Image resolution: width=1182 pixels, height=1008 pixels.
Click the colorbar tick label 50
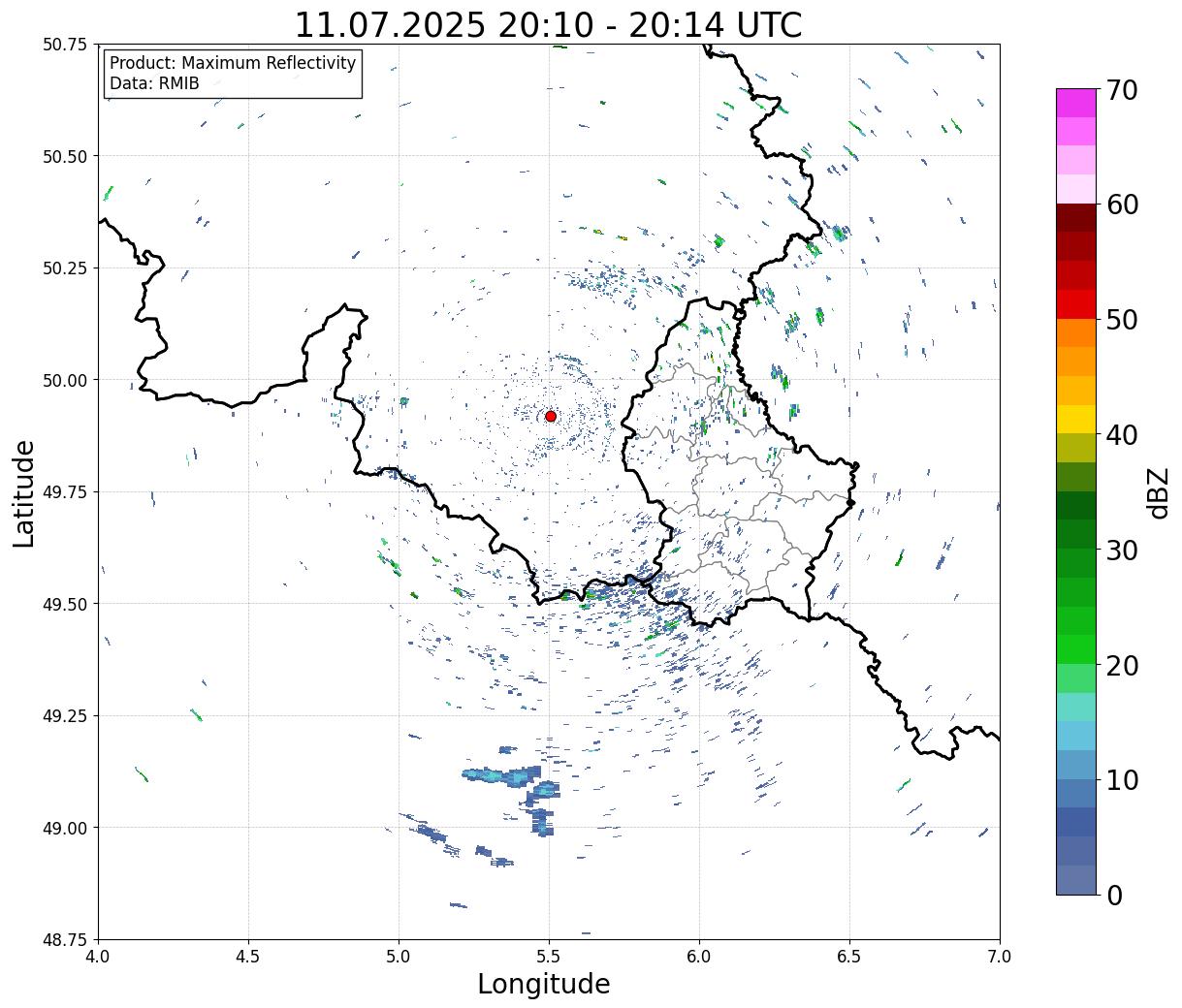pyautogui.click(x=1122, y=320)
